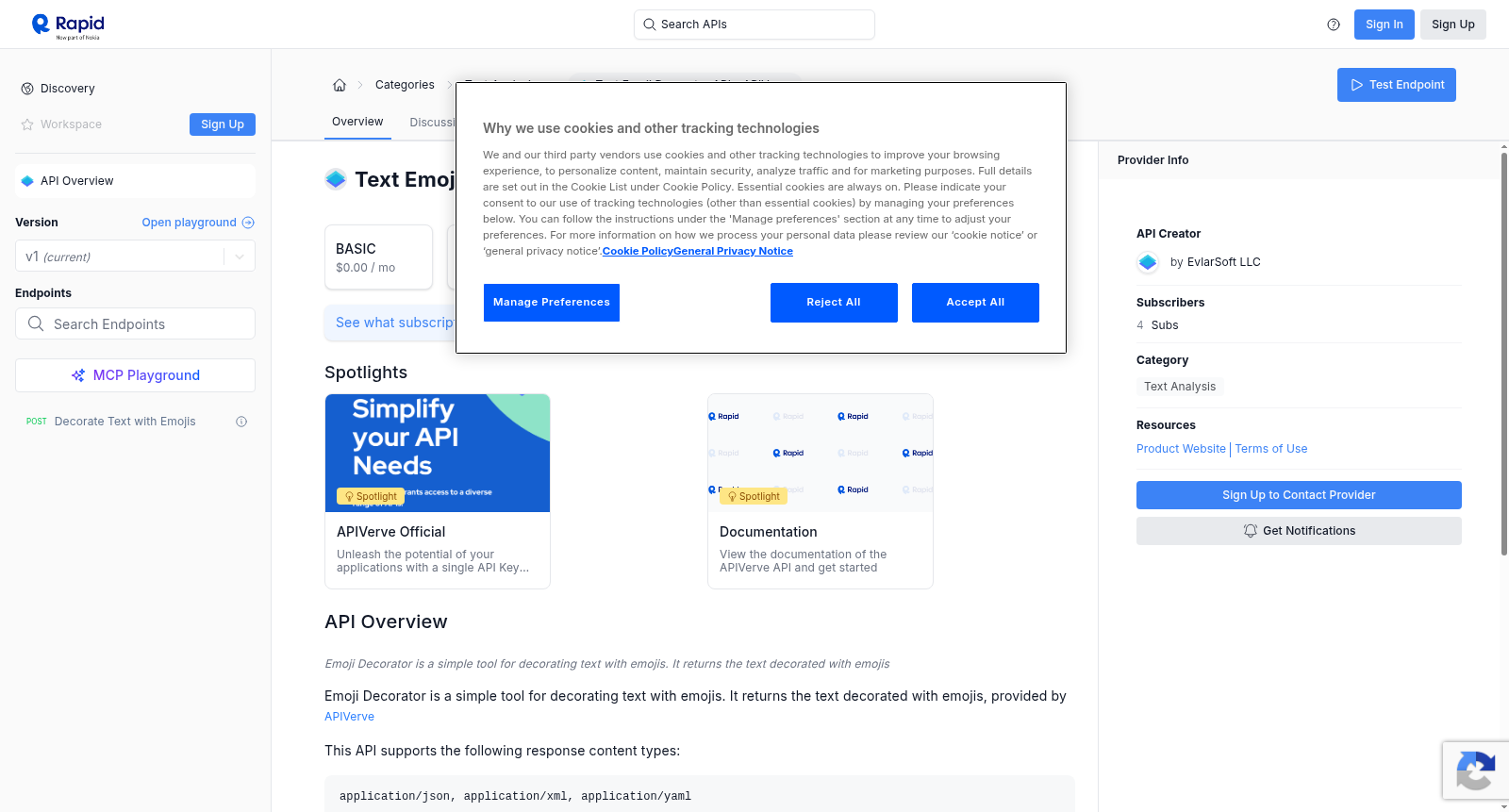1509x812 pixels.
Task: Click the header Sign Up button
Action: click(1453, 25)
